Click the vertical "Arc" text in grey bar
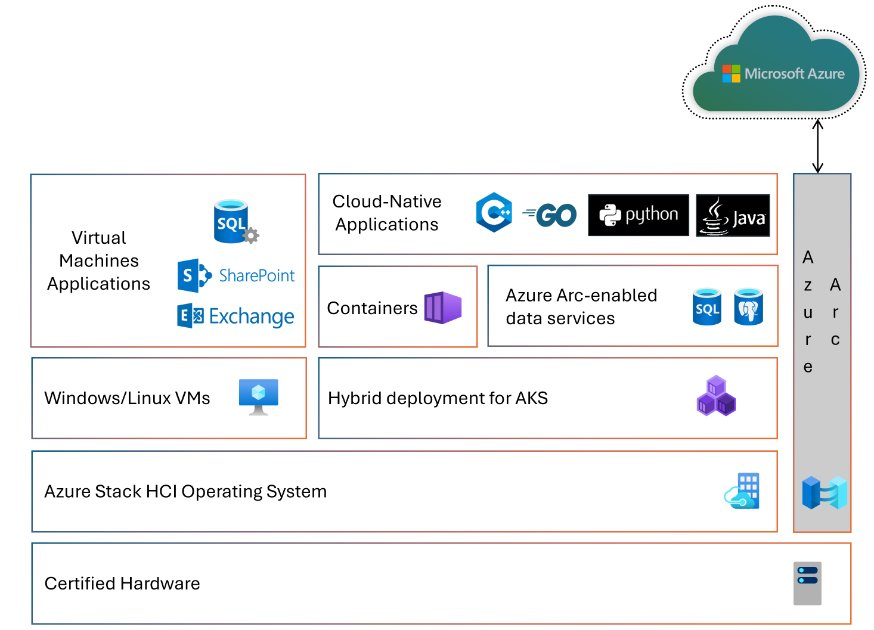874x630 pixels. click(835, 312)
